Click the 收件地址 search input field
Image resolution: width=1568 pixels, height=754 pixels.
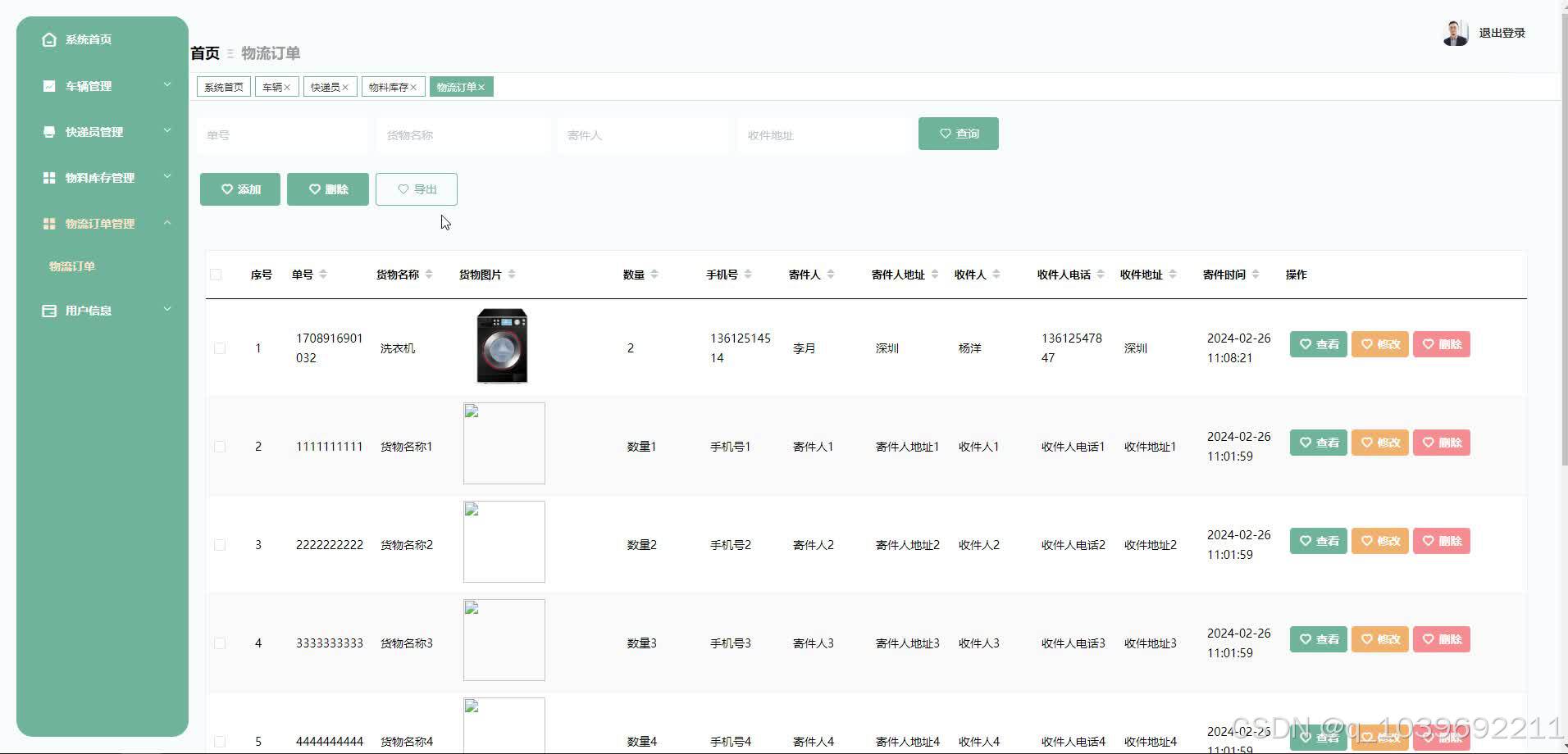click(824, 135)
